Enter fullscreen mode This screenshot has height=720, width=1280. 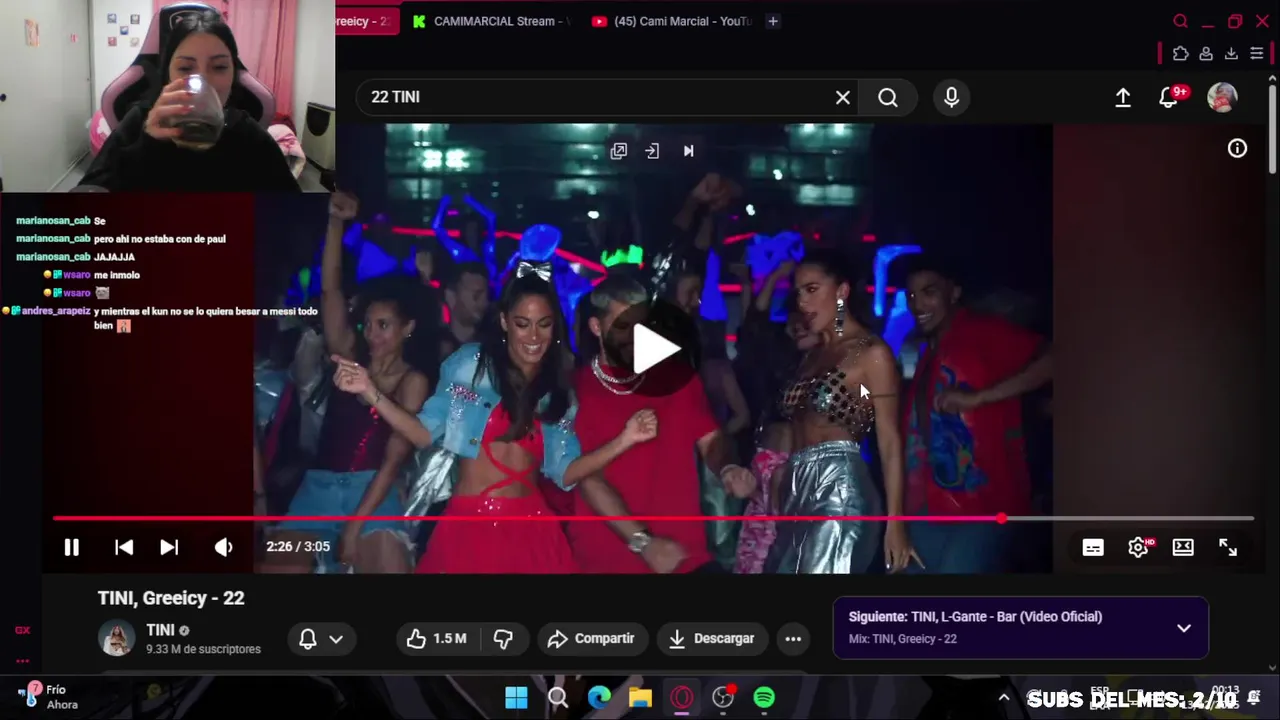(1228, 547)
